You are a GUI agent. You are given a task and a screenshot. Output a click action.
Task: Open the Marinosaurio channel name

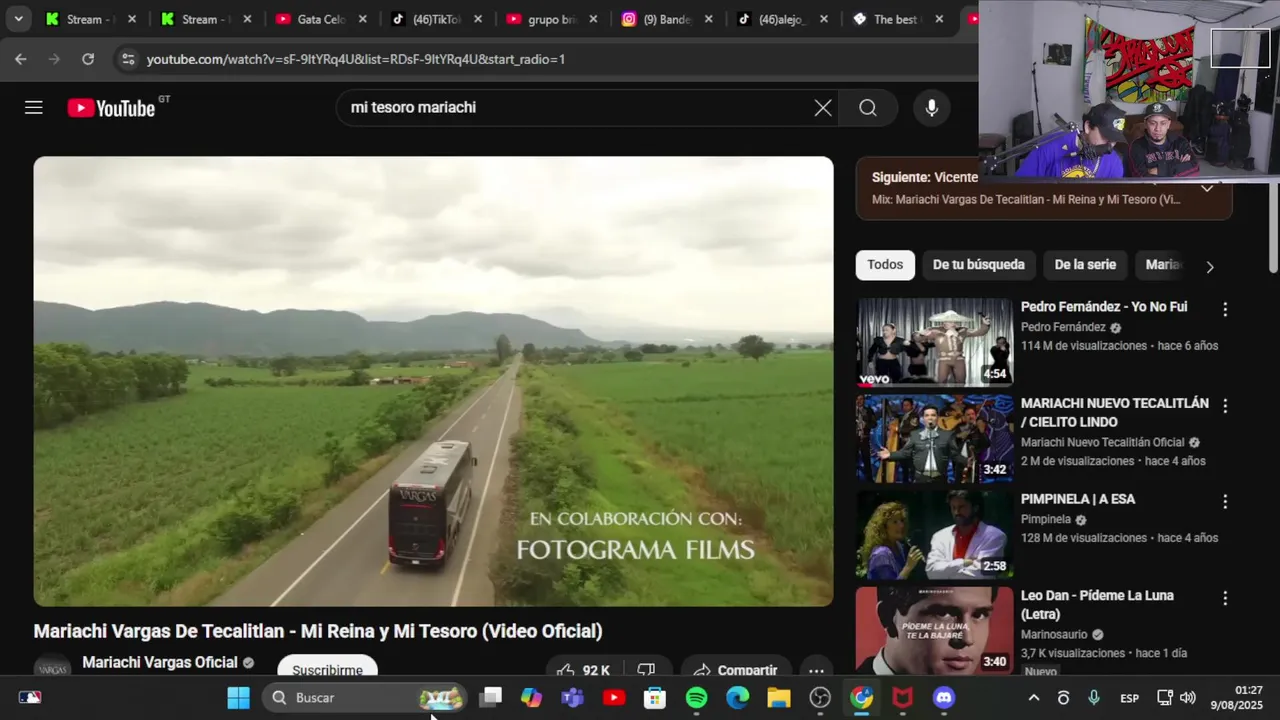pos(1054,634)
